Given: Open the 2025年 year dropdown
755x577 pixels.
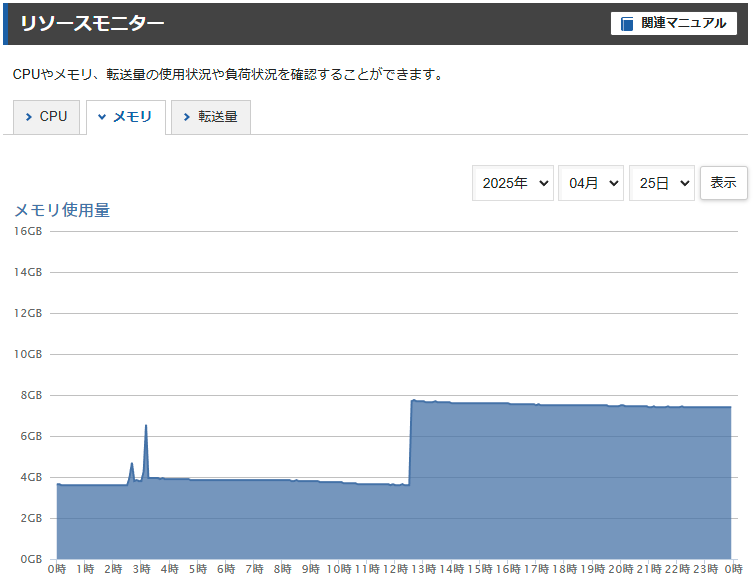Looking at the screenshot, I should pos(513,183).
